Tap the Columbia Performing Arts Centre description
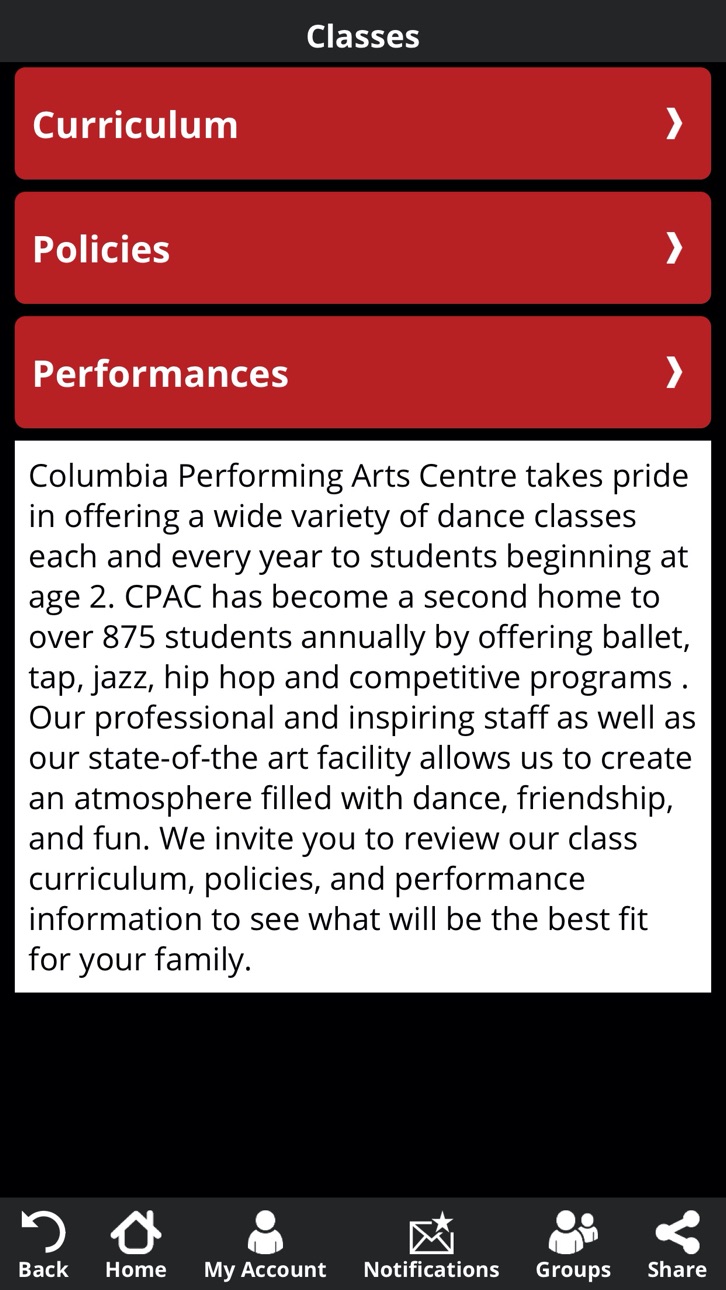This screenshot has width=726, height=1290. [x=363, y=716]
